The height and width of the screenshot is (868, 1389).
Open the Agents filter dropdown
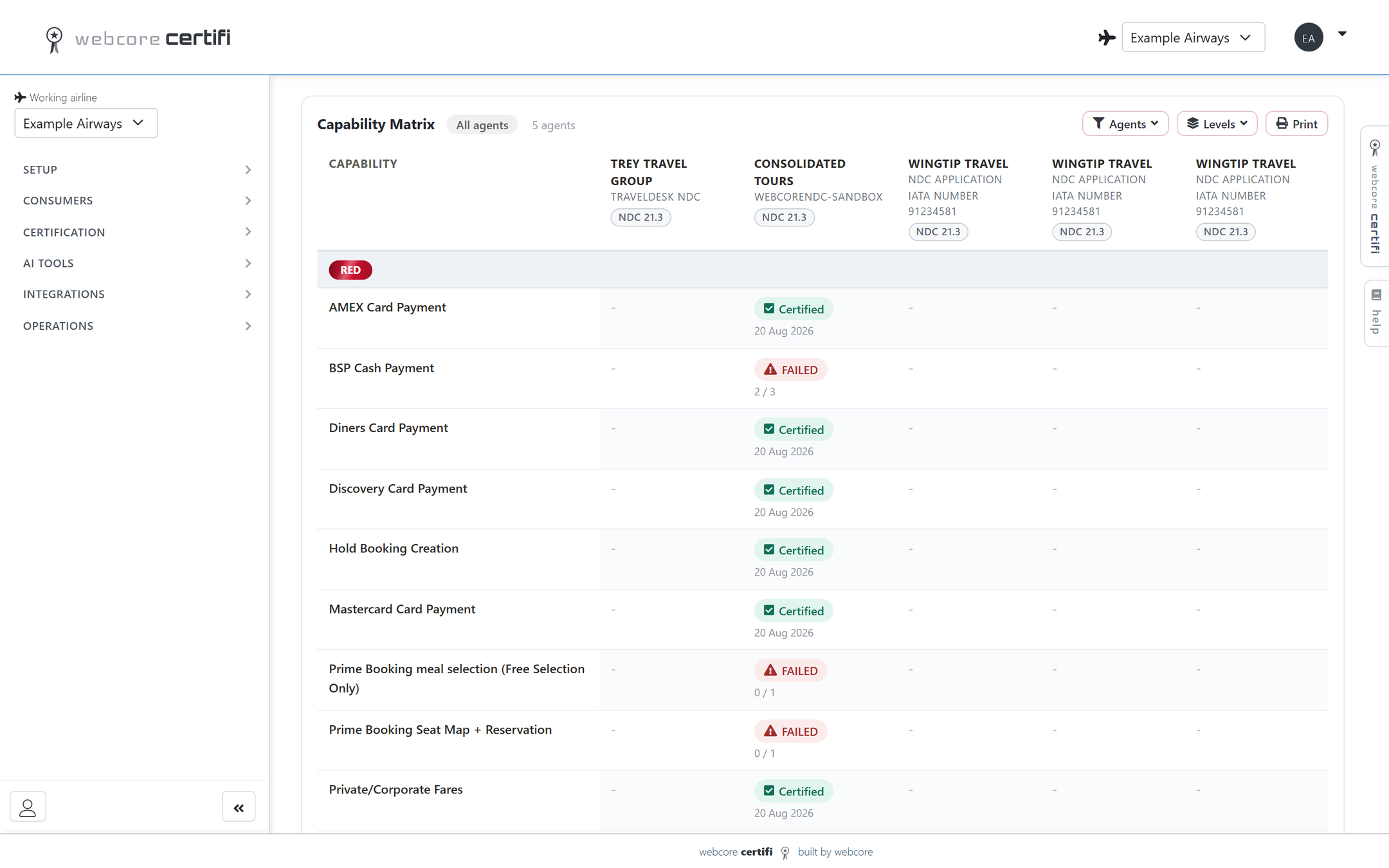(1125, 123)
